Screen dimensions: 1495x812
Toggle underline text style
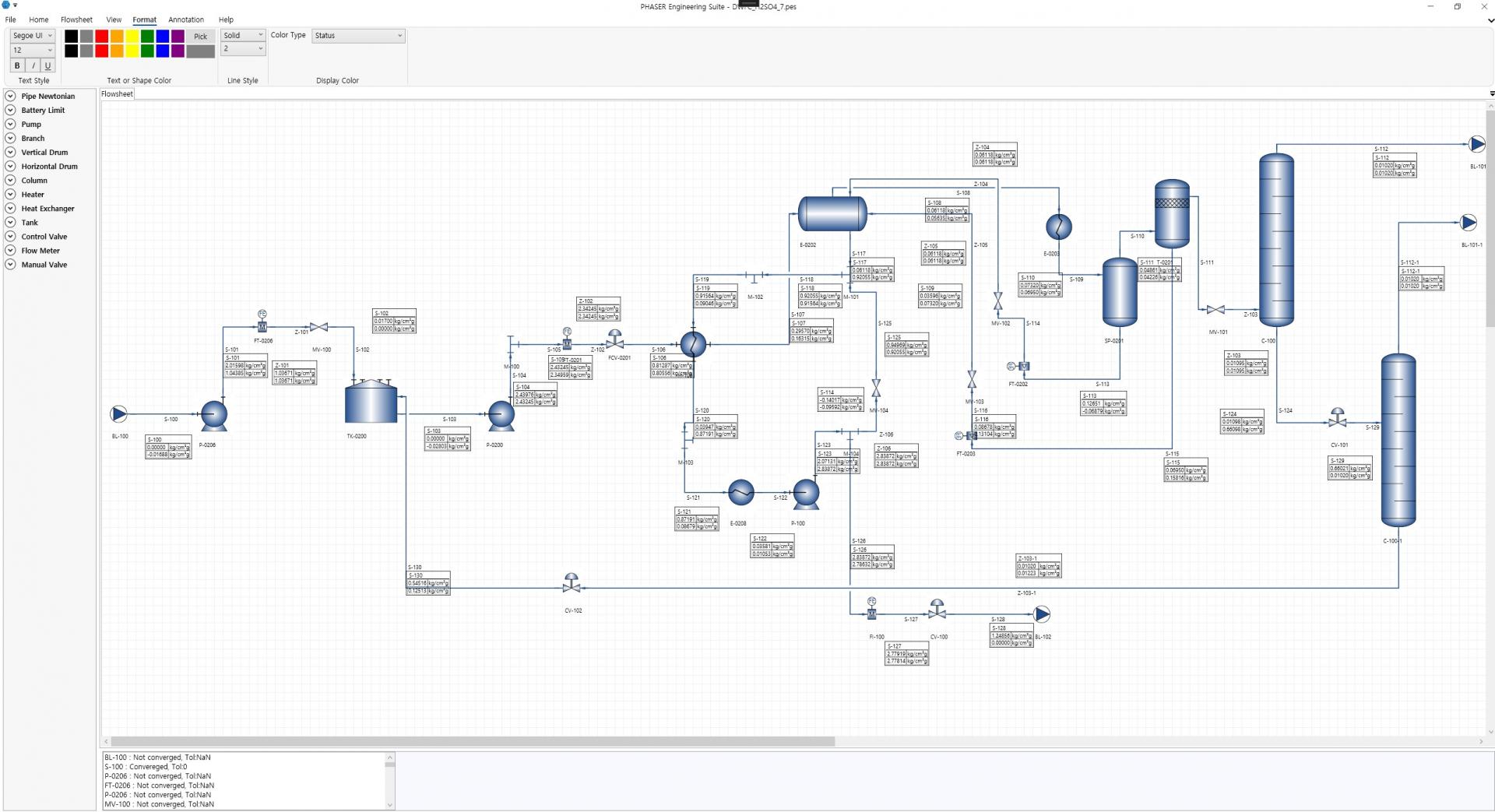coord(47,66)
